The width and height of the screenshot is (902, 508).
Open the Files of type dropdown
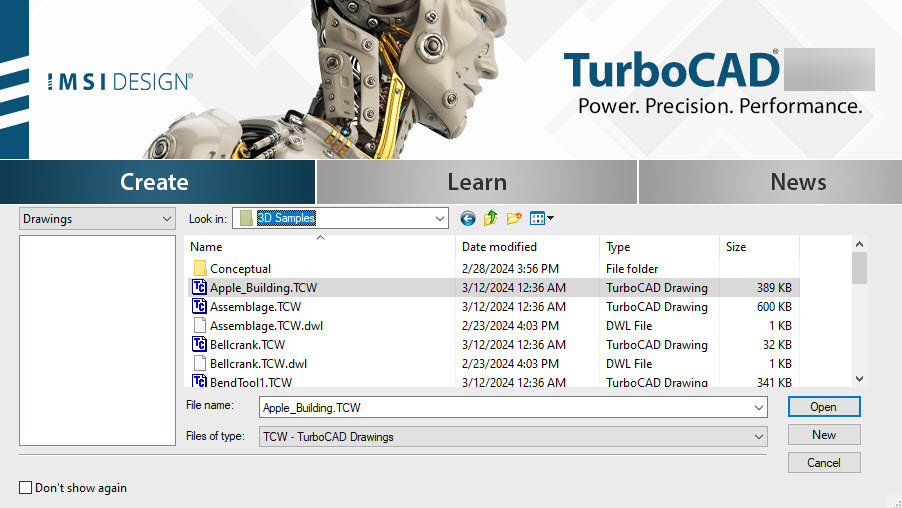(513, 437)
